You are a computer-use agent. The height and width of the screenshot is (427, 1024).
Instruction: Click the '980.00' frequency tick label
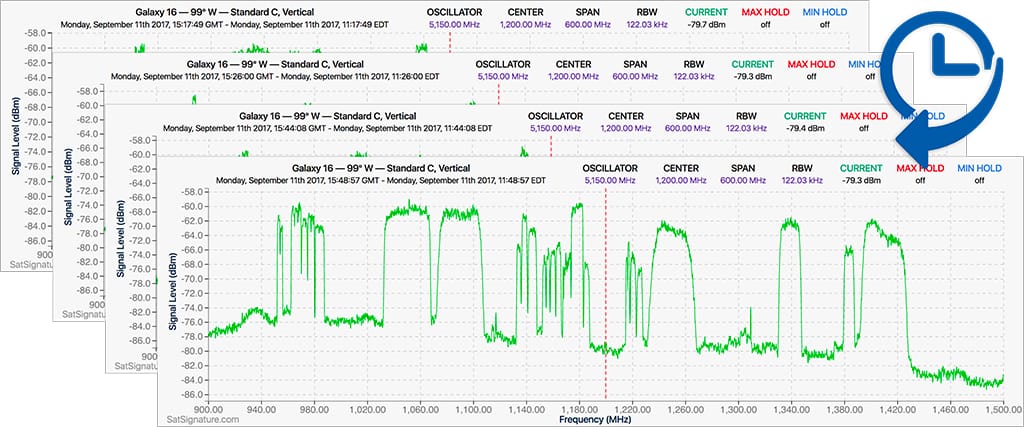pos(314,409)
